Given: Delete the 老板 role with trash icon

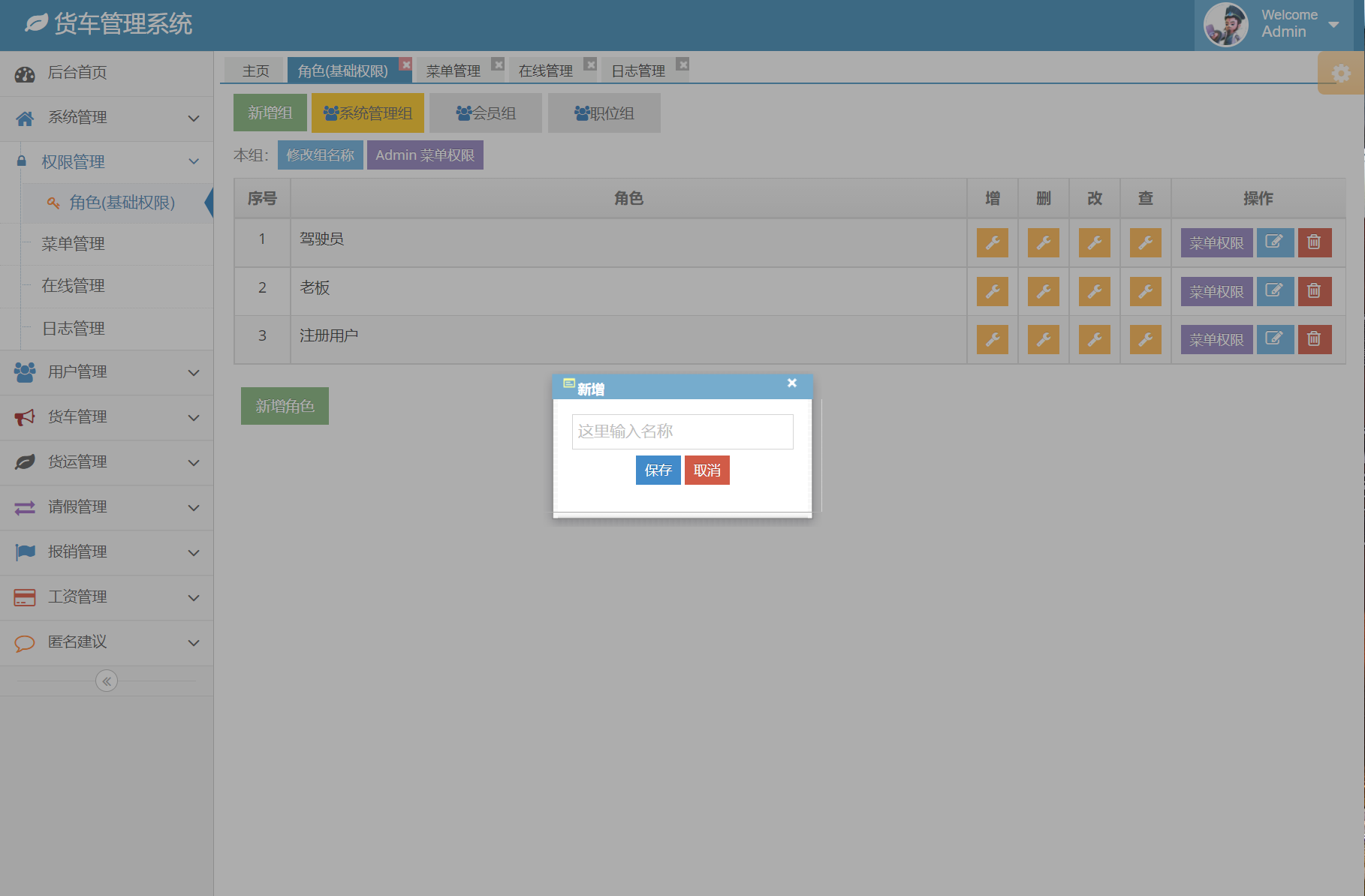Looking at the screenshot, I should 1314,291.
